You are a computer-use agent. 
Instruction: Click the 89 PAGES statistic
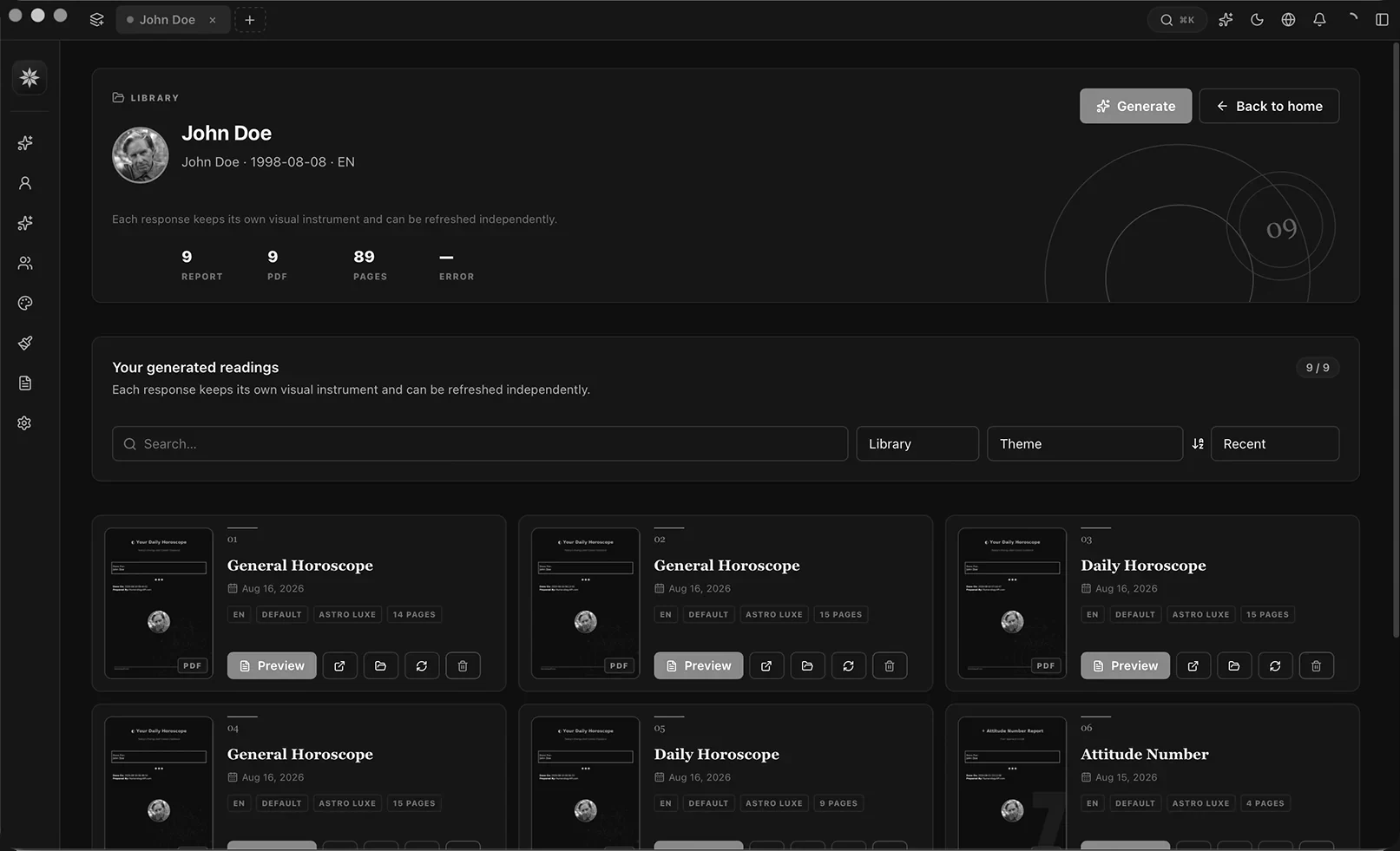[370, 265]
